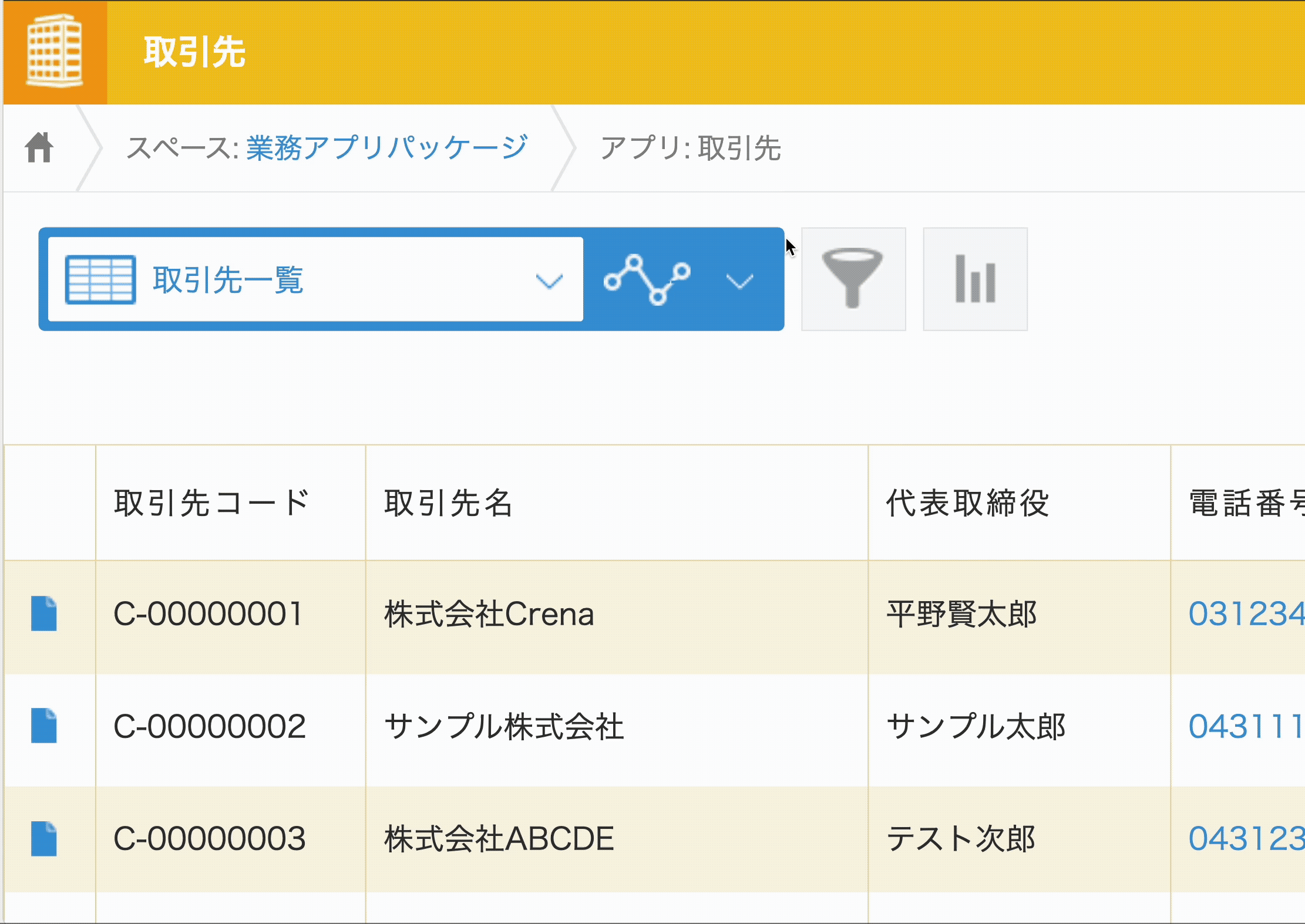Viewport: 1305px width, 924px height.
Task: Open the bar chart aggregate icon
Action: tap(975, 279)
